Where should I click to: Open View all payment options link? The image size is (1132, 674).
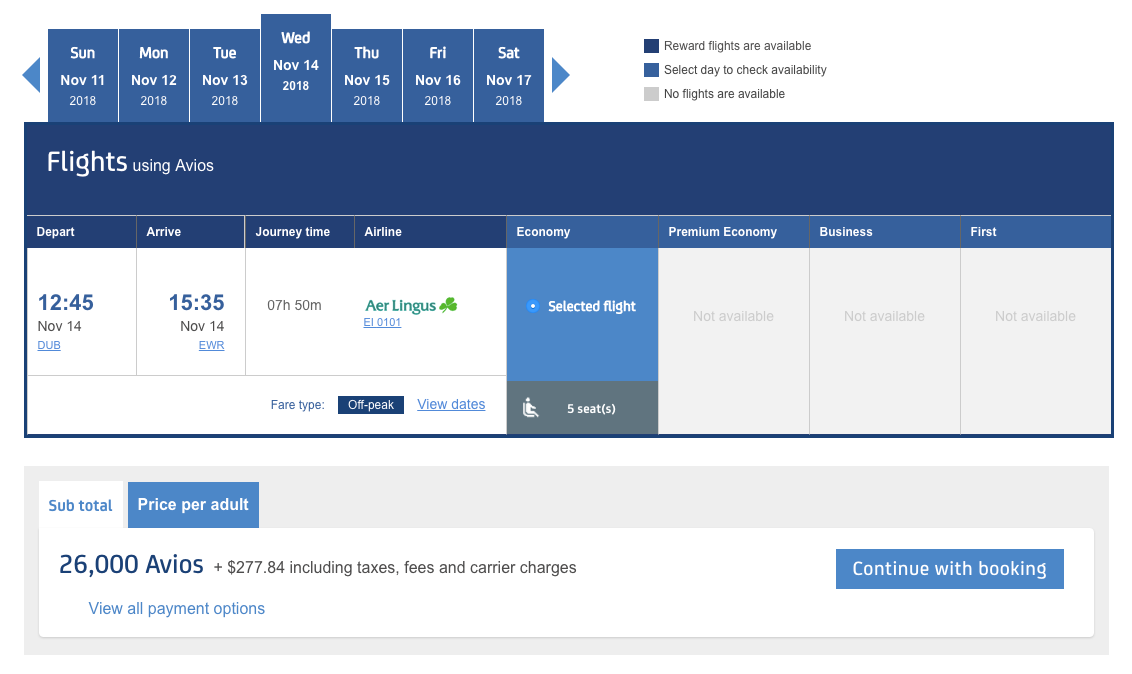pos(177,608)
